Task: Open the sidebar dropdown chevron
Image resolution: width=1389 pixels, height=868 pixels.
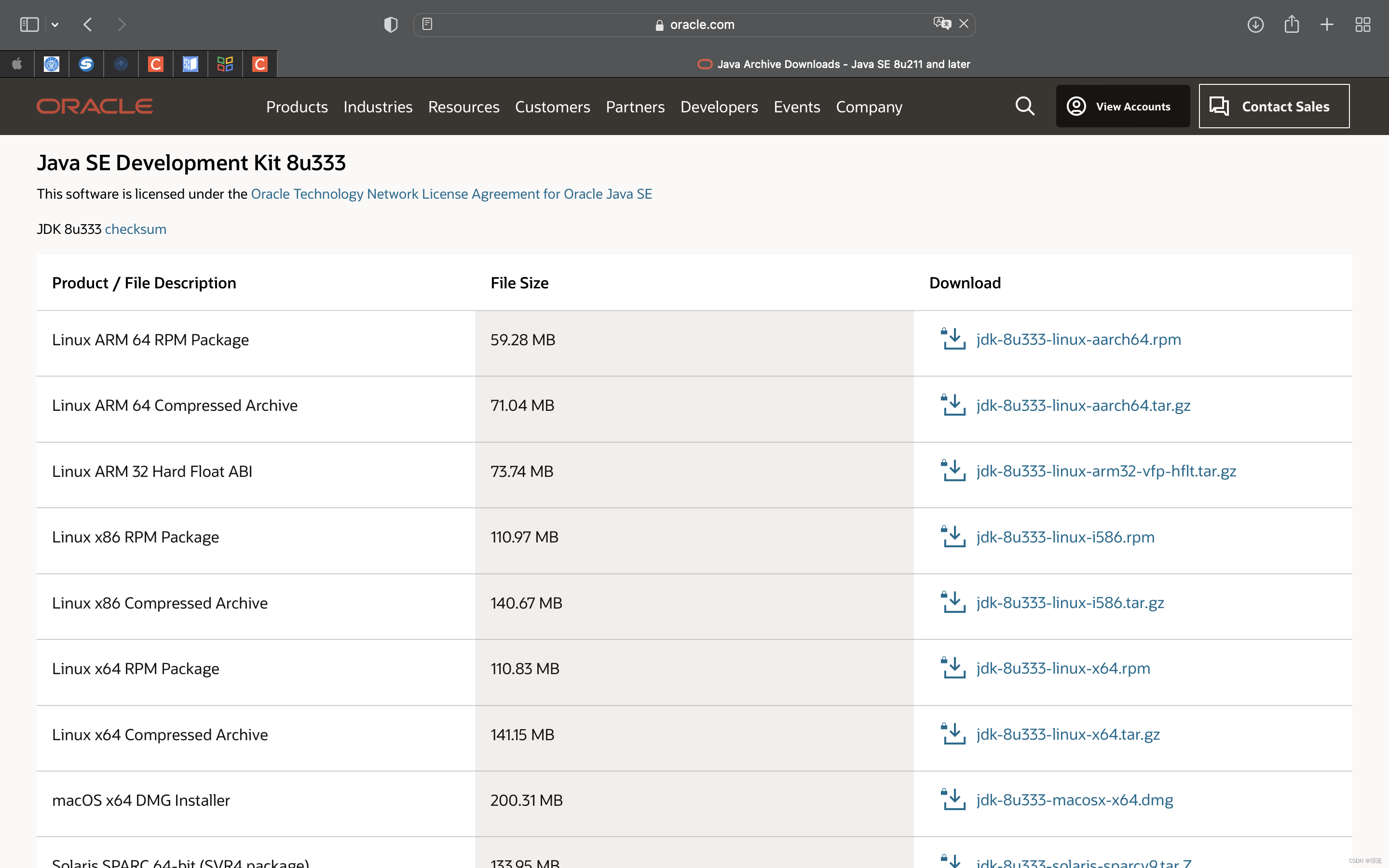Action: pyautogui.click(x=55, y=25)
